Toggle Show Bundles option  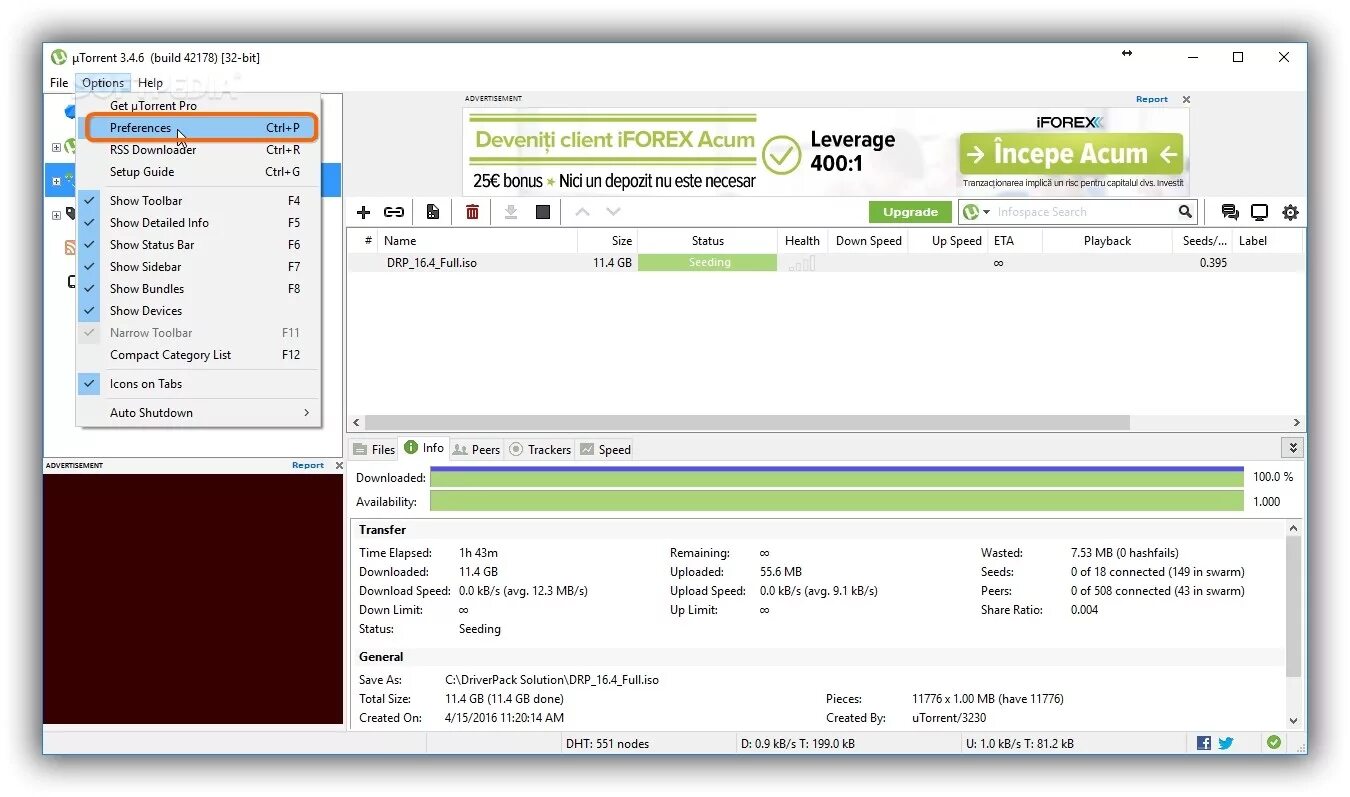[198, 289]
